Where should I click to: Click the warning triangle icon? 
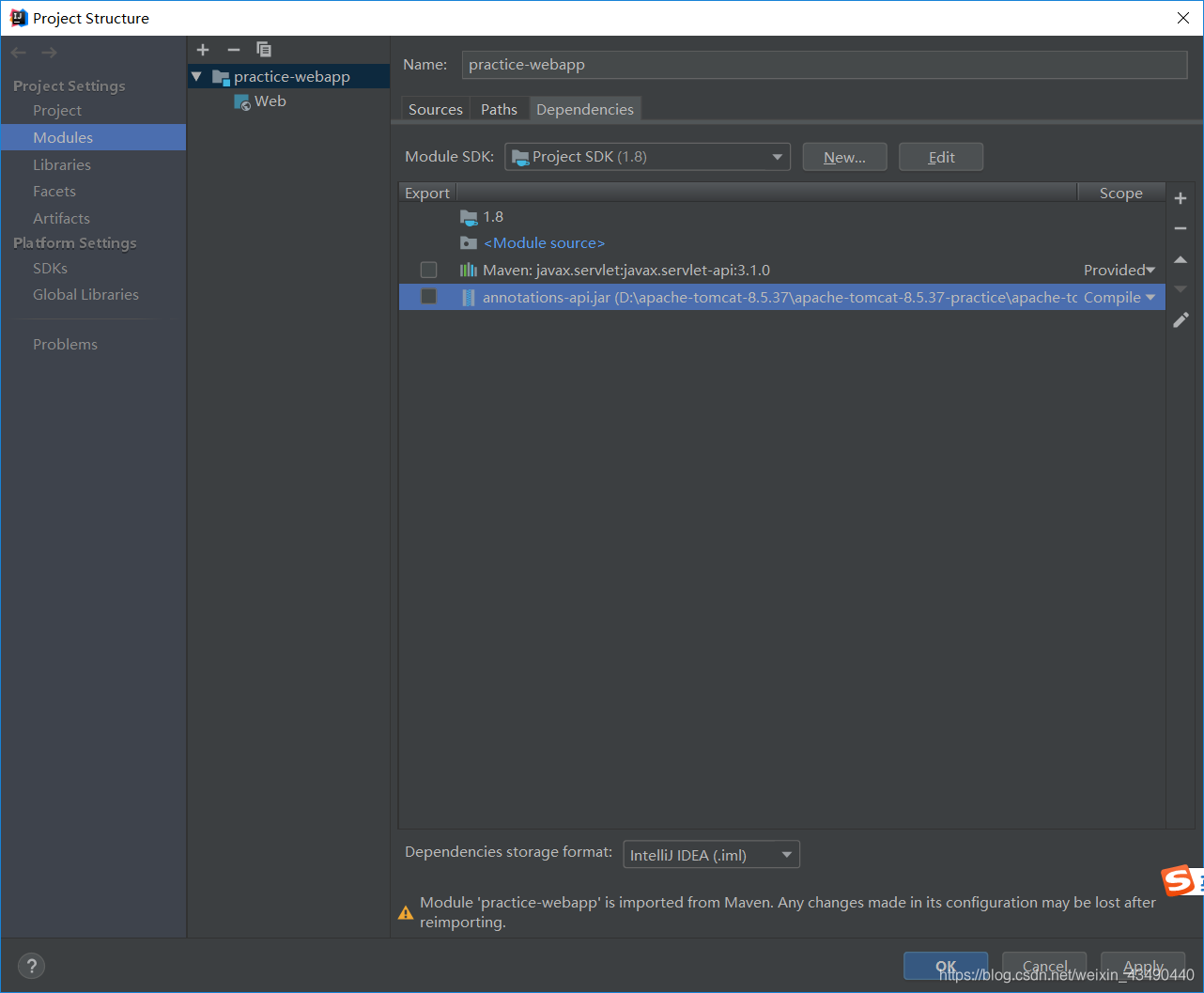(406, 912)
